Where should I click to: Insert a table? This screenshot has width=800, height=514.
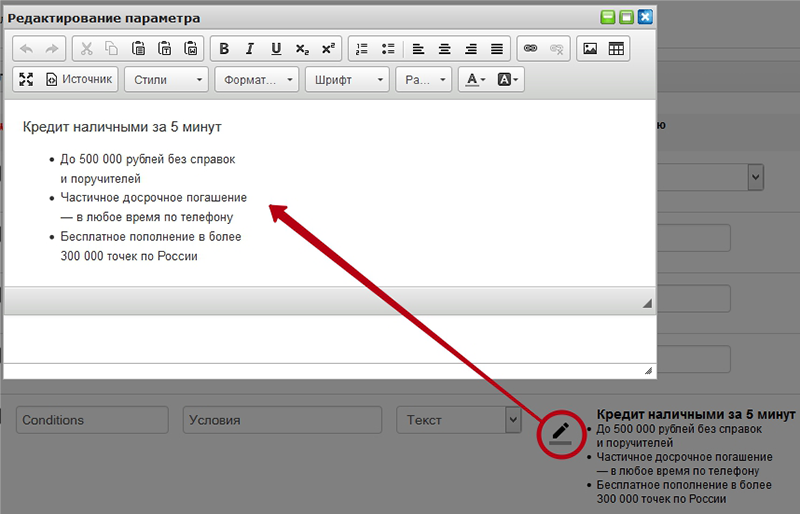click(616, 48)
